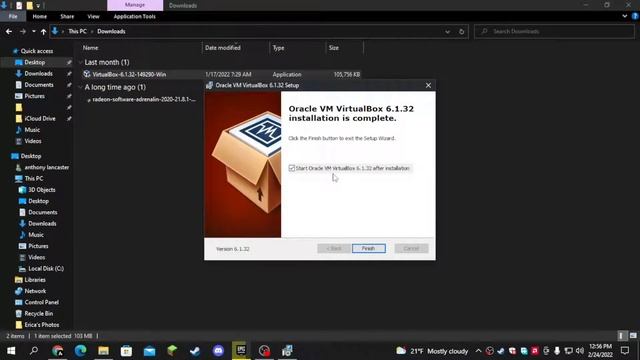Screen dimensions: 640x360
Task: Click the greyed Cancel button in Setup
Action: pos(411,248)
